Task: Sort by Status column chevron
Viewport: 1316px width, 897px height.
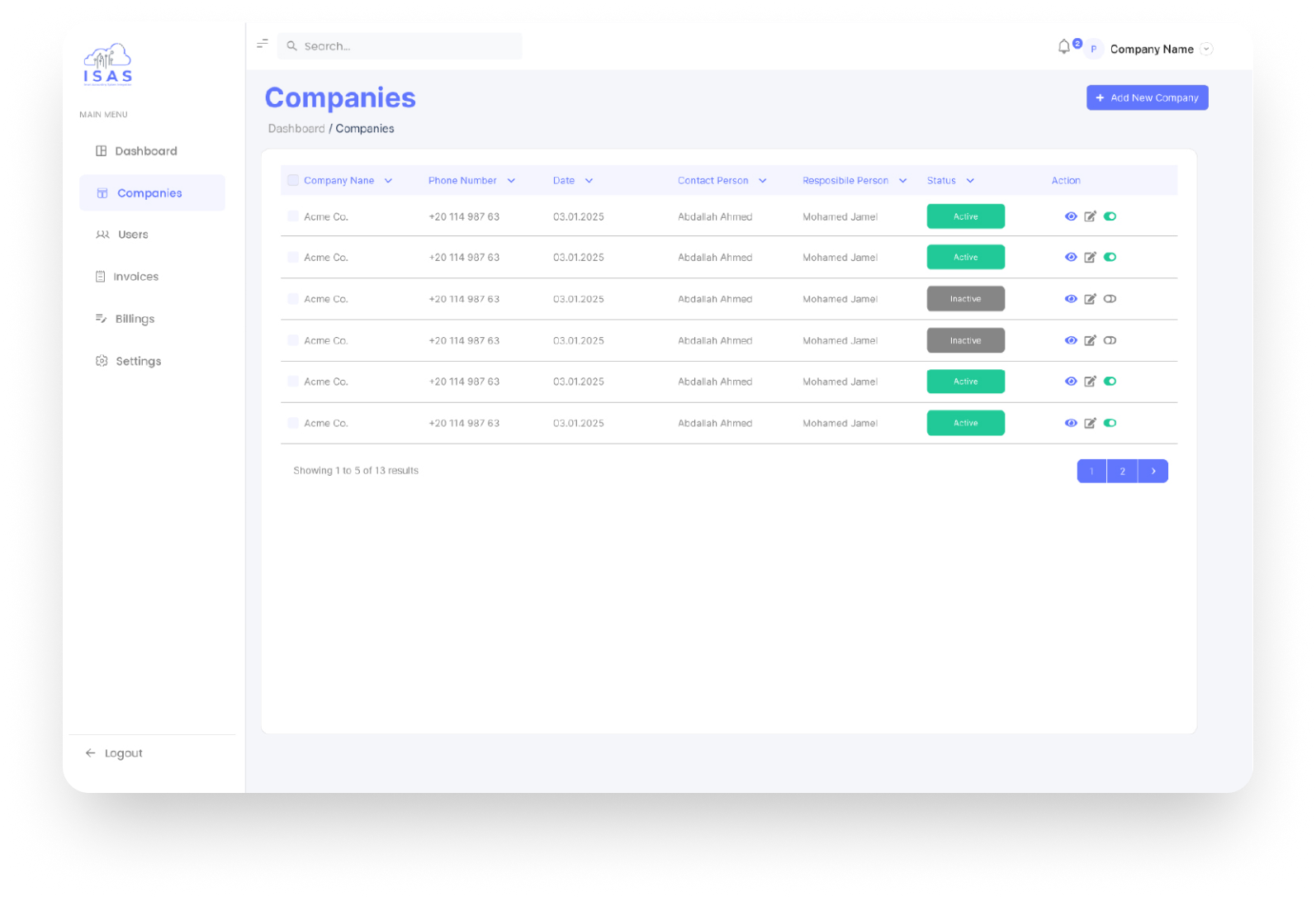Action: tap(970, 181)
